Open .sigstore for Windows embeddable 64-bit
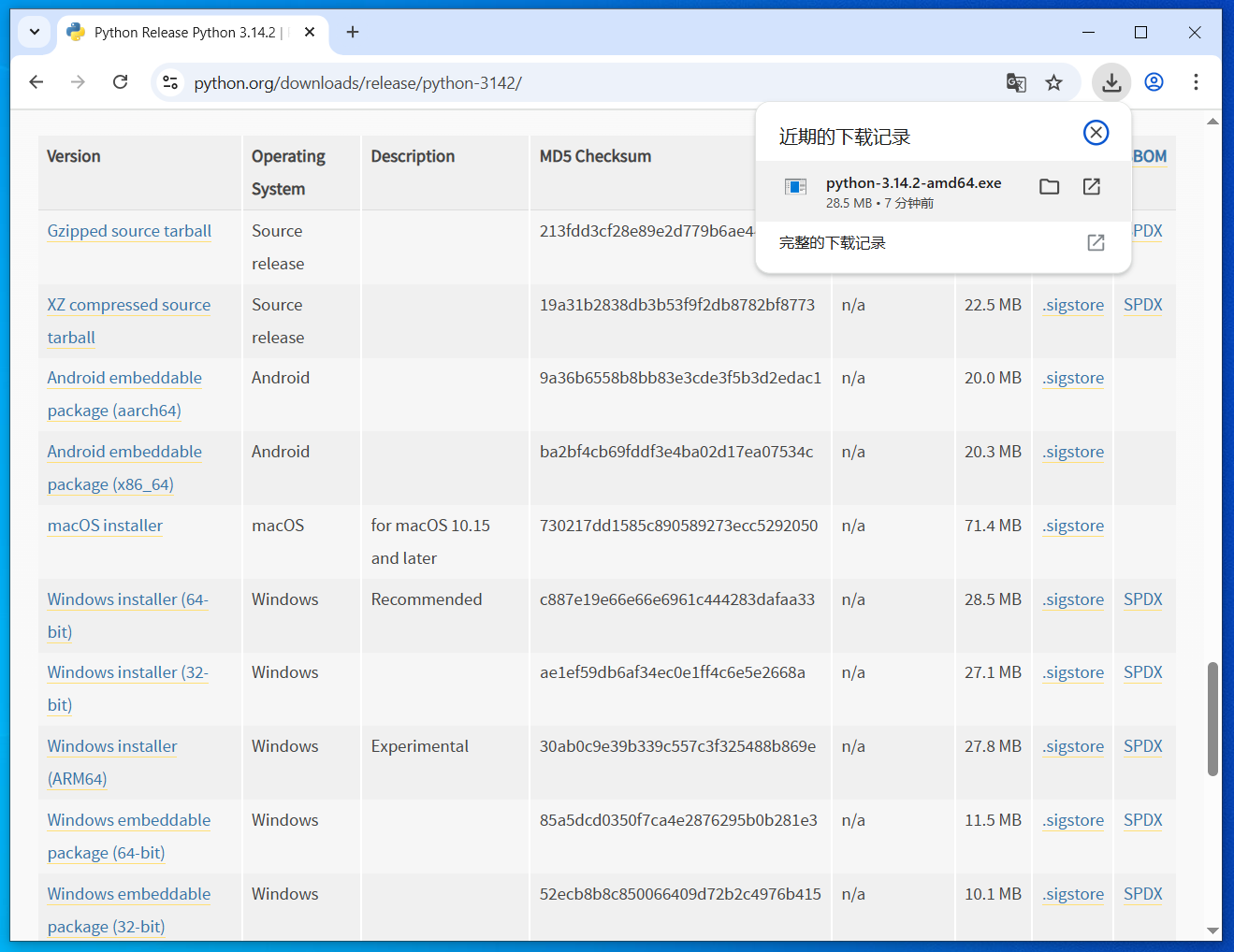The height and width of the screenshot is (952, 1234). [x=1073, y=820]
